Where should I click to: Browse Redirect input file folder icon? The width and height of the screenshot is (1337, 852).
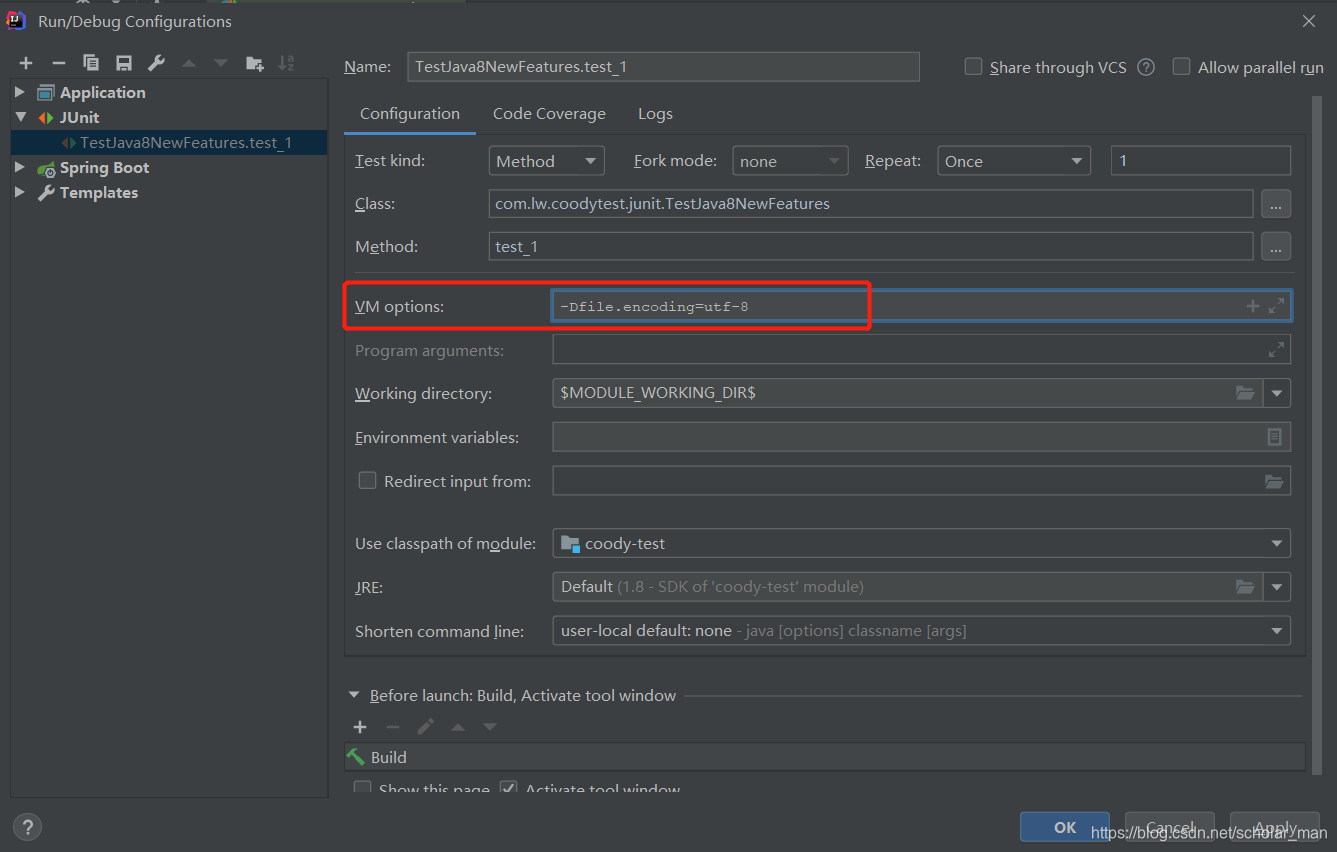coord(1273,481)
